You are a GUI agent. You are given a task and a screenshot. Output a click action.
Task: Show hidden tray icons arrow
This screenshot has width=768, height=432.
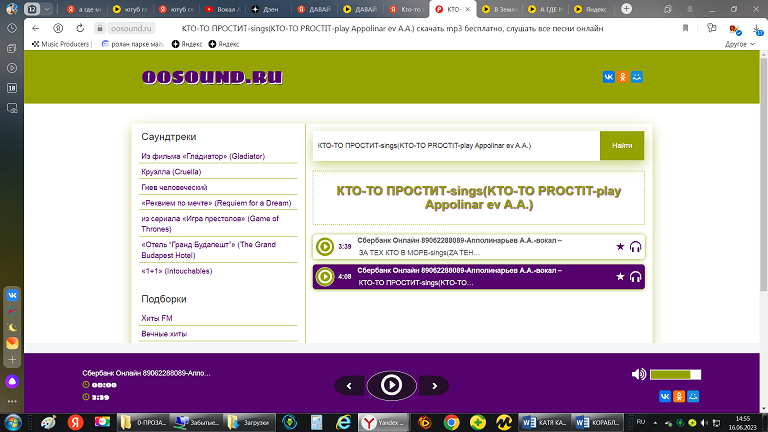[x=655, y=423]
